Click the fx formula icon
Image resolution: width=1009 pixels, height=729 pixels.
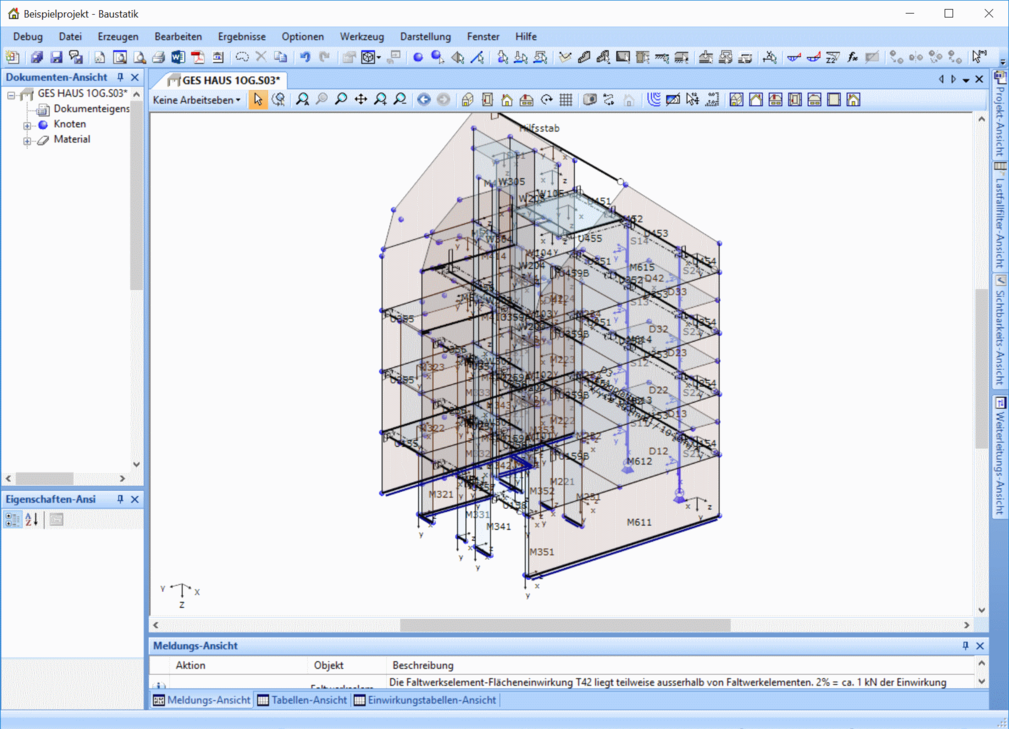click(852, 58)
